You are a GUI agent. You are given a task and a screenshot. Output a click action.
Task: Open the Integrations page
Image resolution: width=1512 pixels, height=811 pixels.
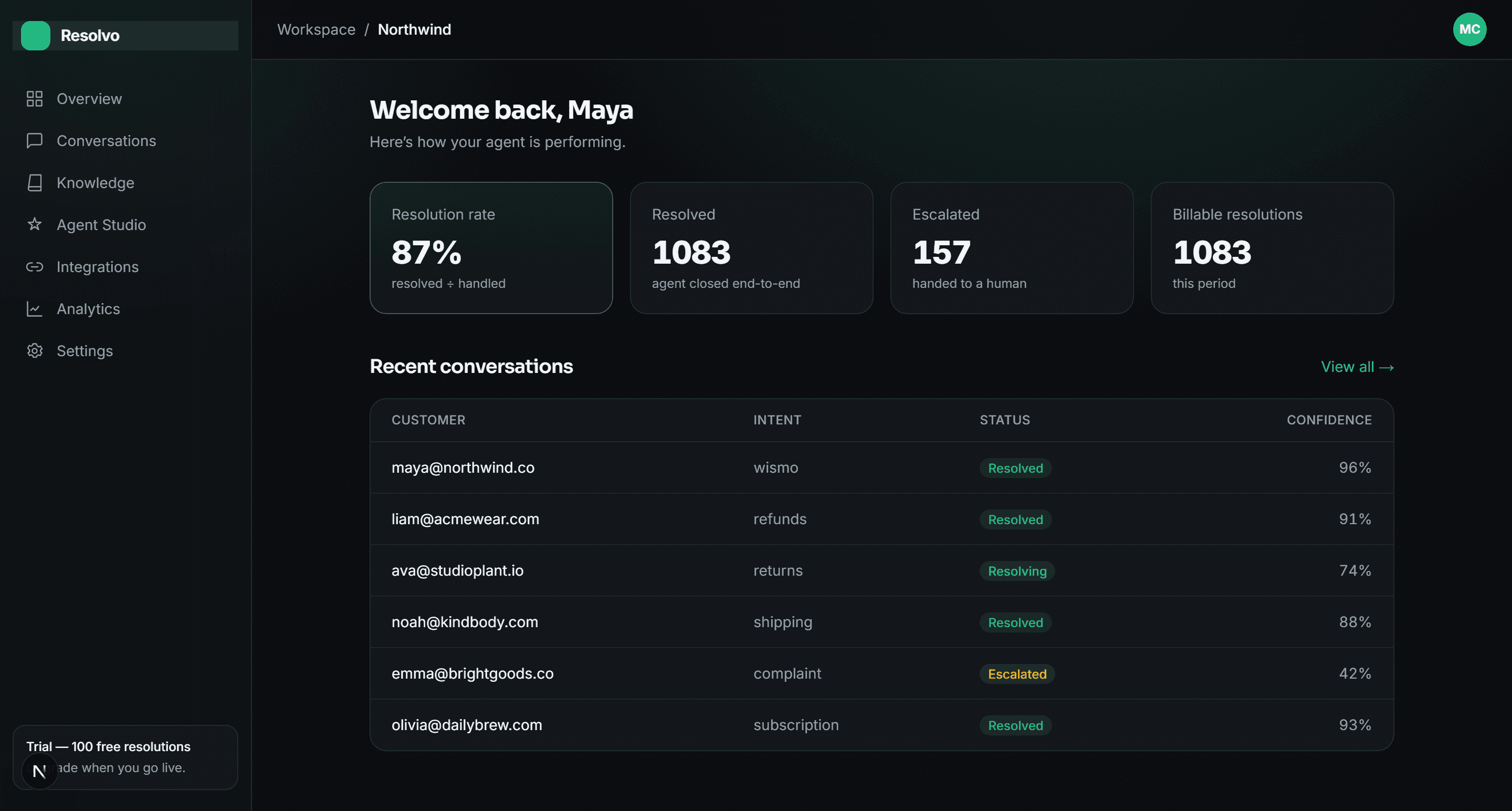click(x=125, y=267)
